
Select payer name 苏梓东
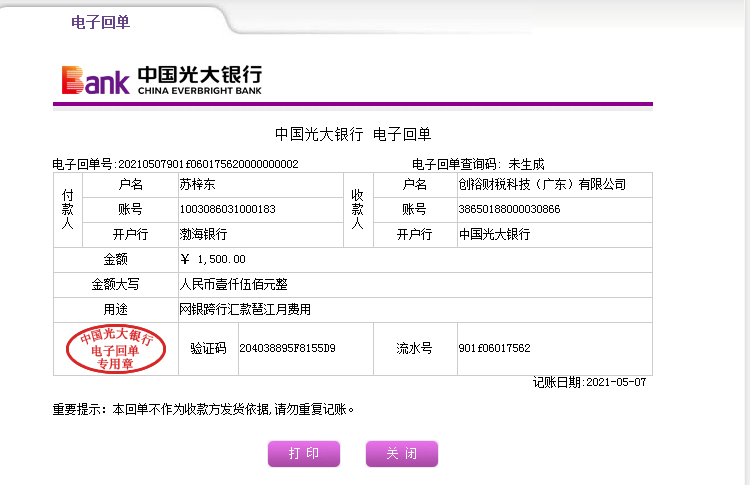[197, 184]
